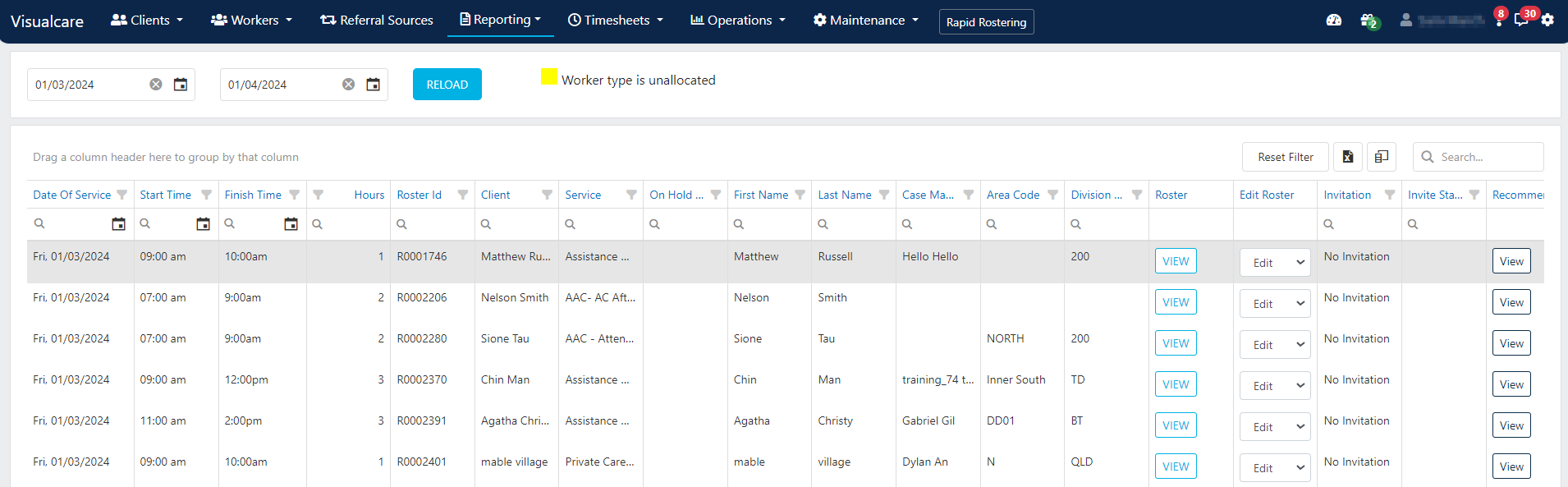Open filter funnel on Service column
Screen dimensions: 1568x487
(x=632, y=195)
